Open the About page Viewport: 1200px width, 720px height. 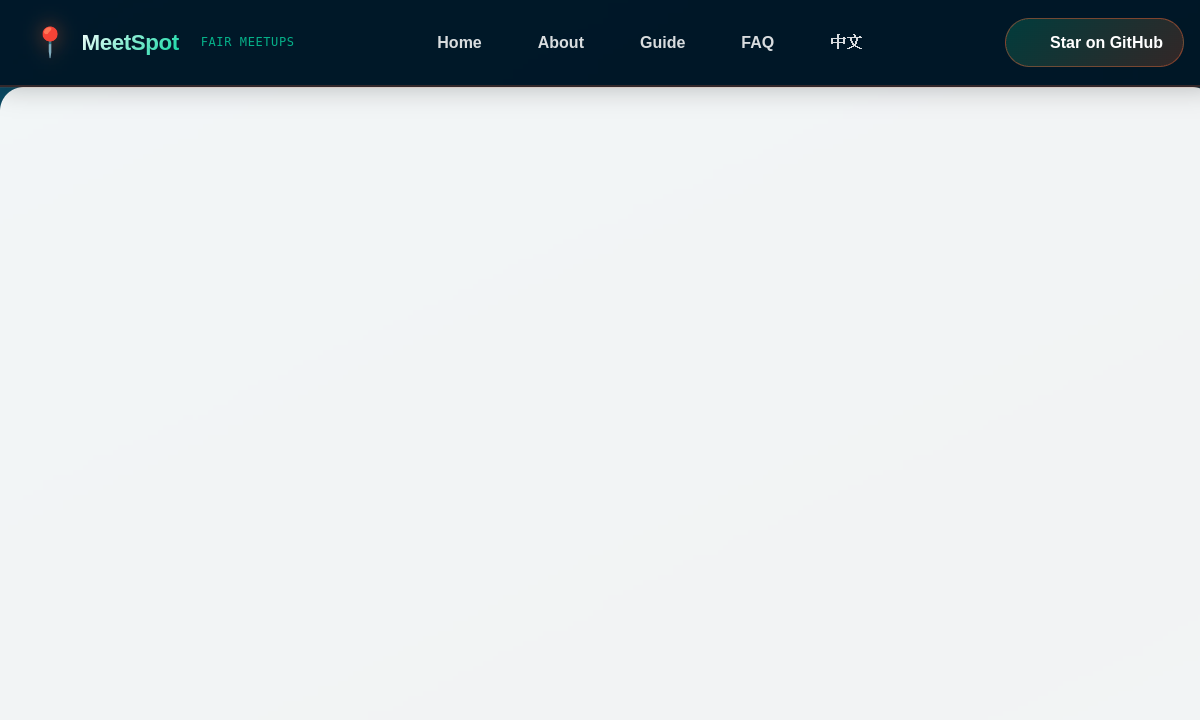[x=561, y=42]
